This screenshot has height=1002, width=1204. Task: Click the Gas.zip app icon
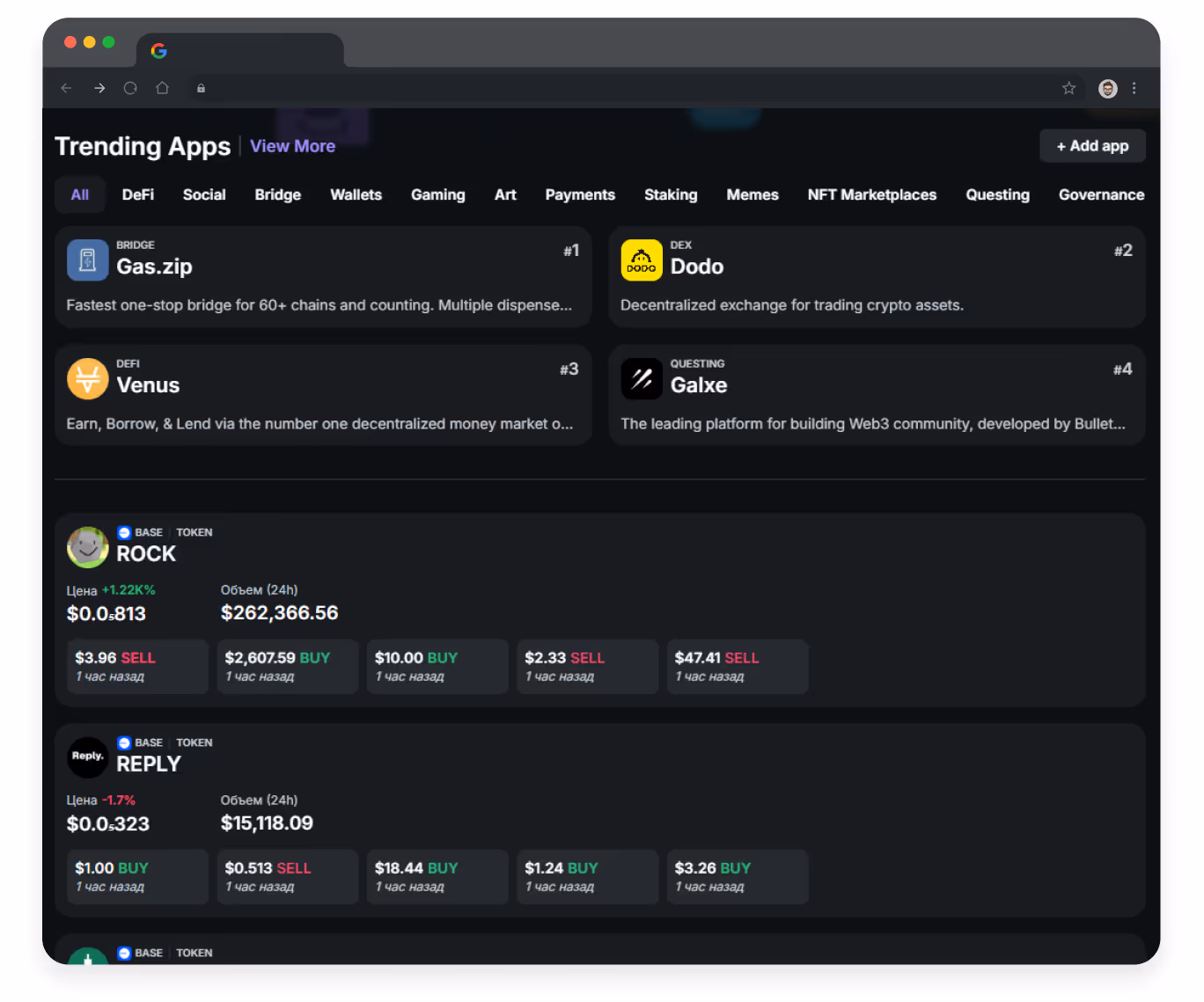click(x=87, y=260)
